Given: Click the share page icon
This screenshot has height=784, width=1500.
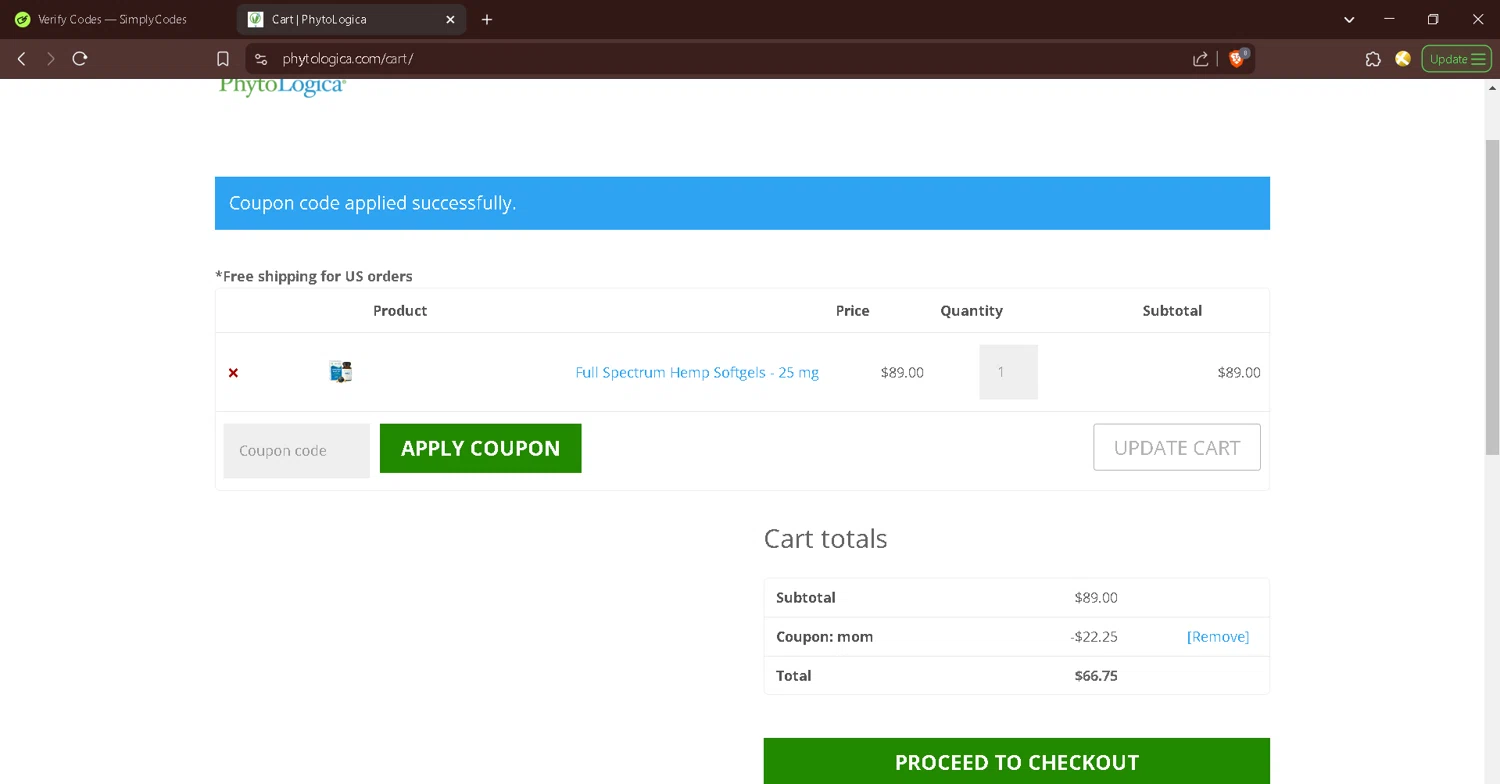Looking at the screenshot, I should [1201, 59].
